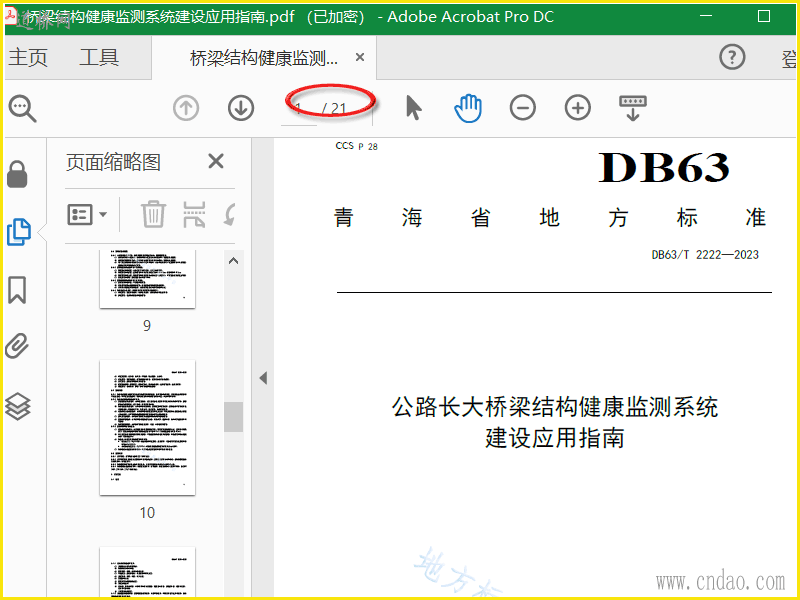
Task: Select the partially visible page 11 thumbnail
Action: coord(147,571)
